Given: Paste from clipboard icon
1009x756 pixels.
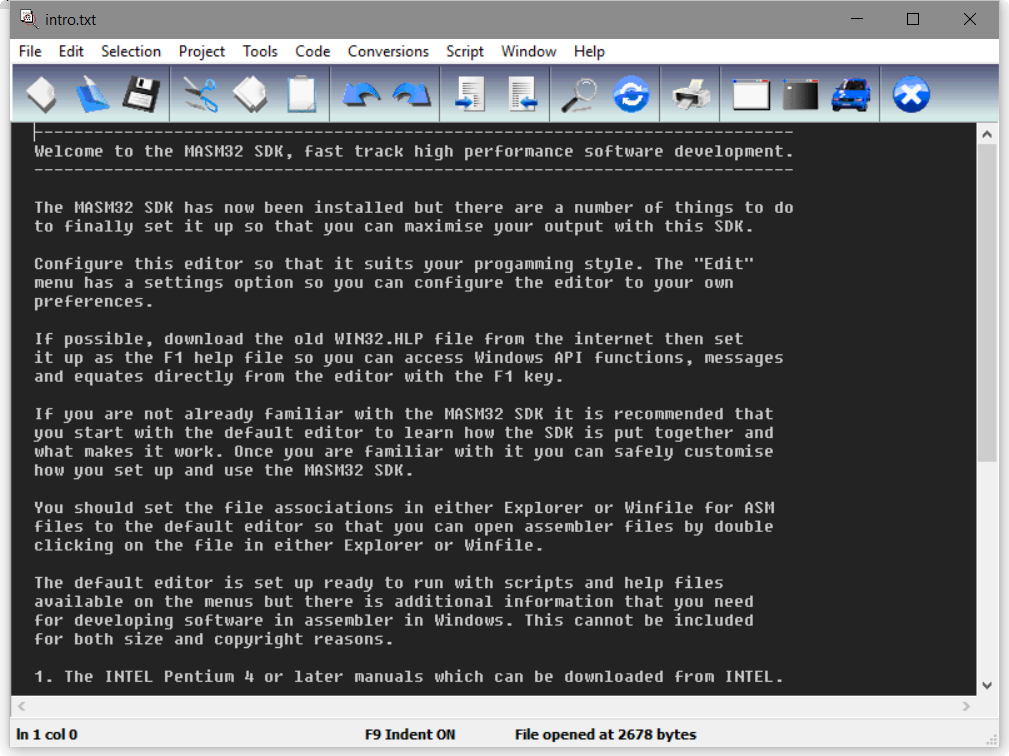Looking at the screenshot, I should click(x=301, y=95).
